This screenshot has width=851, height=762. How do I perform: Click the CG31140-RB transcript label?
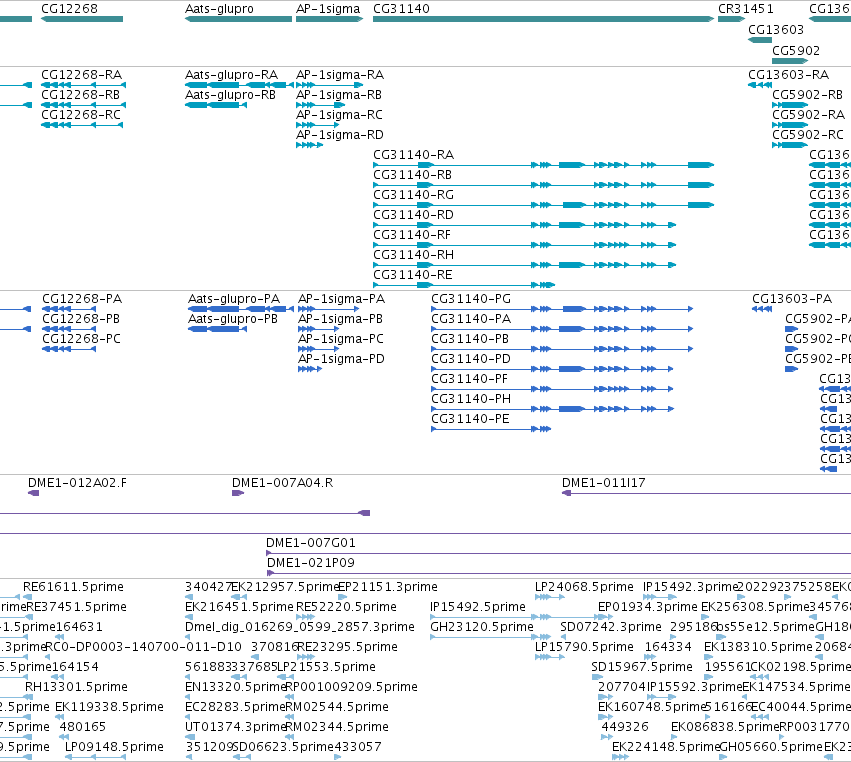coord(412,175)
